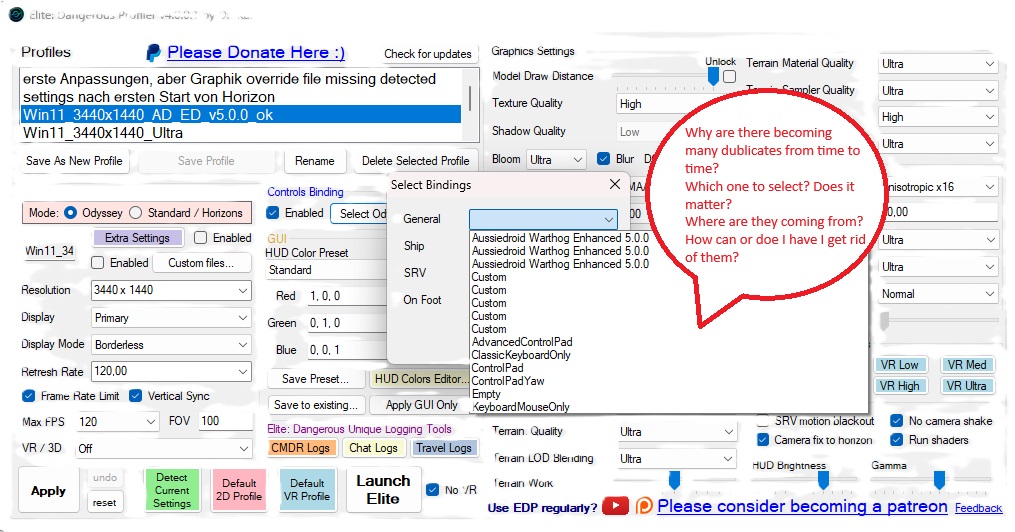Viewport: 1015px width, 532px height.
Task: Toggle Vertical Sync checkbox
Action: pos(135,396)
